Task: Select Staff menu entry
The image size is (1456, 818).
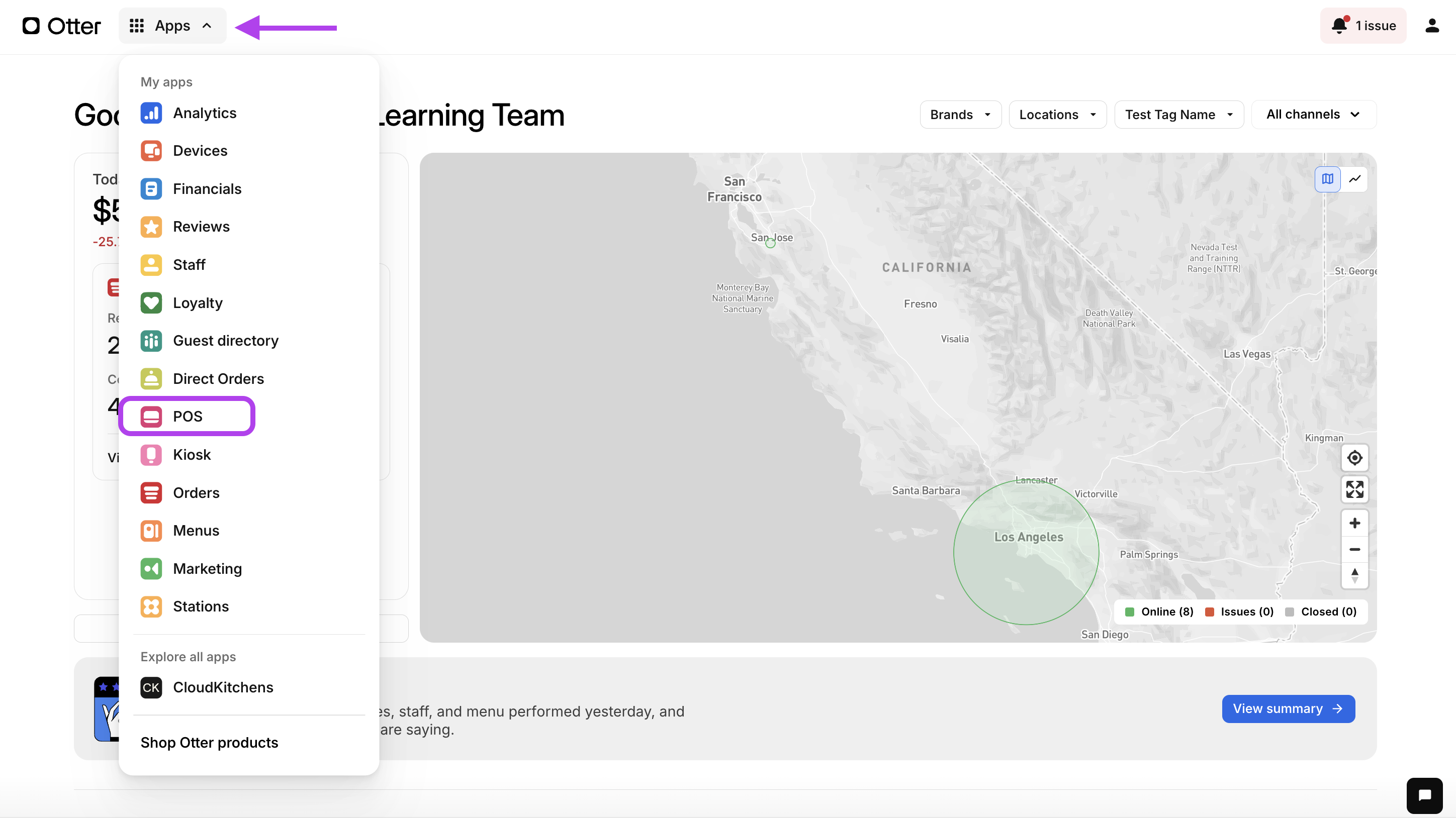Action: (x=249, y=265)
